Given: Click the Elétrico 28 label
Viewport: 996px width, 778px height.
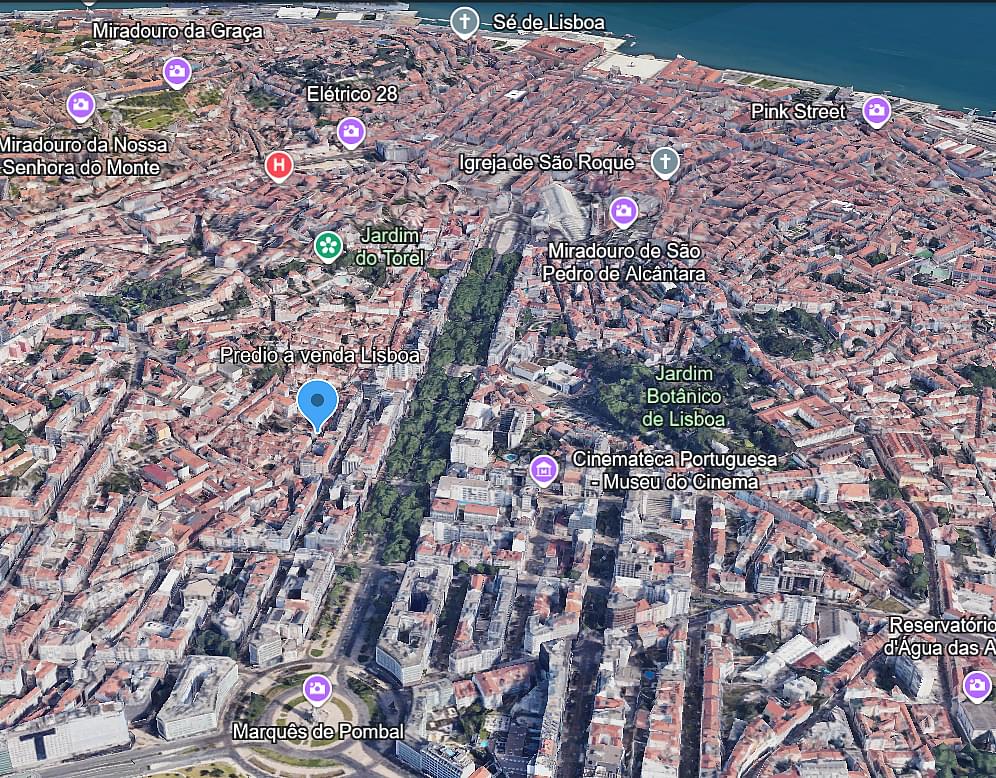Looking at the screenshot, I should point(352,94).
